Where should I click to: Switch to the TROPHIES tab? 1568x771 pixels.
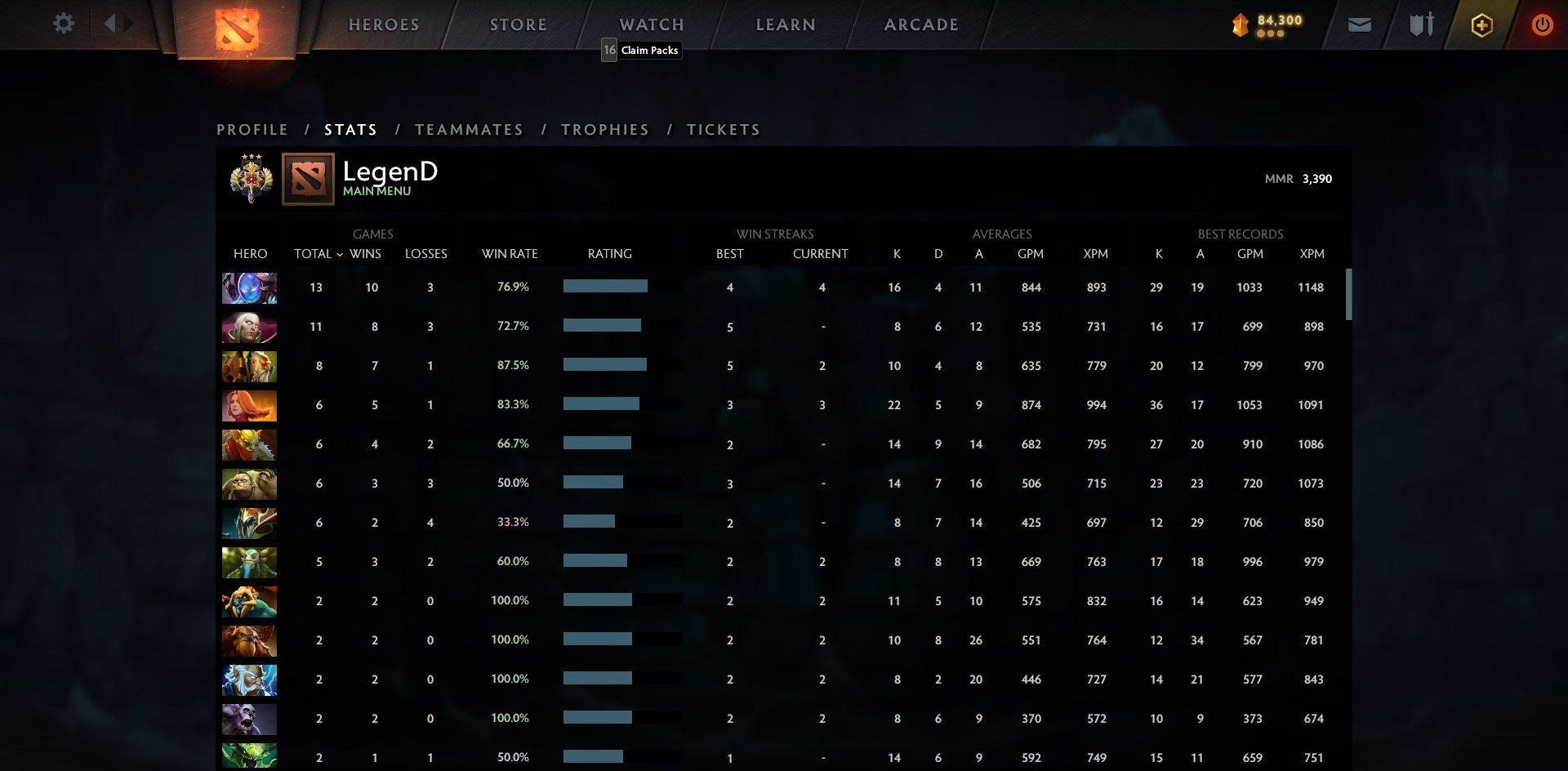[x=604, y=129]
